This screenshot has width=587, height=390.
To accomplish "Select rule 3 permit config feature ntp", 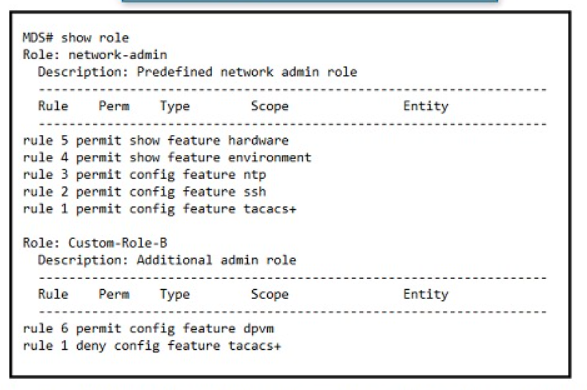I will [145, 175].
